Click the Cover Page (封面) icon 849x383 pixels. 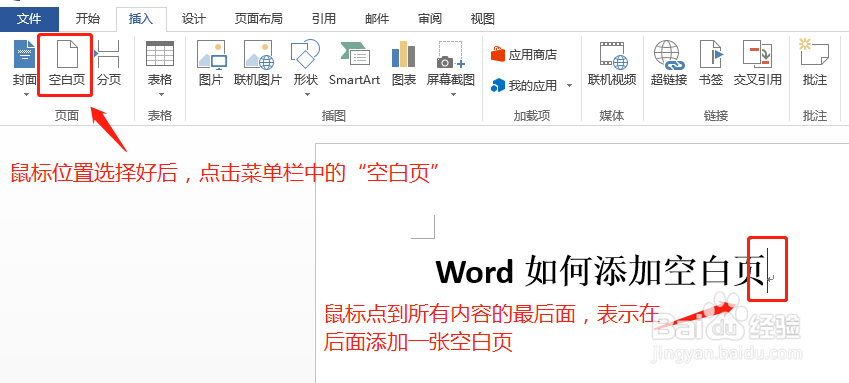[x=24, y=54]
